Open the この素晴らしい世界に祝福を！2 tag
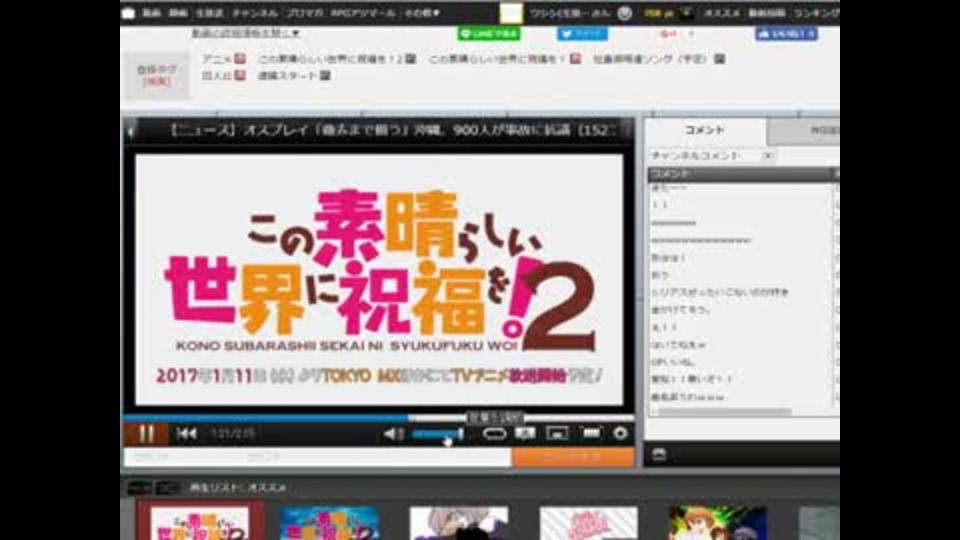960x540 pixels. pos(330,59)
